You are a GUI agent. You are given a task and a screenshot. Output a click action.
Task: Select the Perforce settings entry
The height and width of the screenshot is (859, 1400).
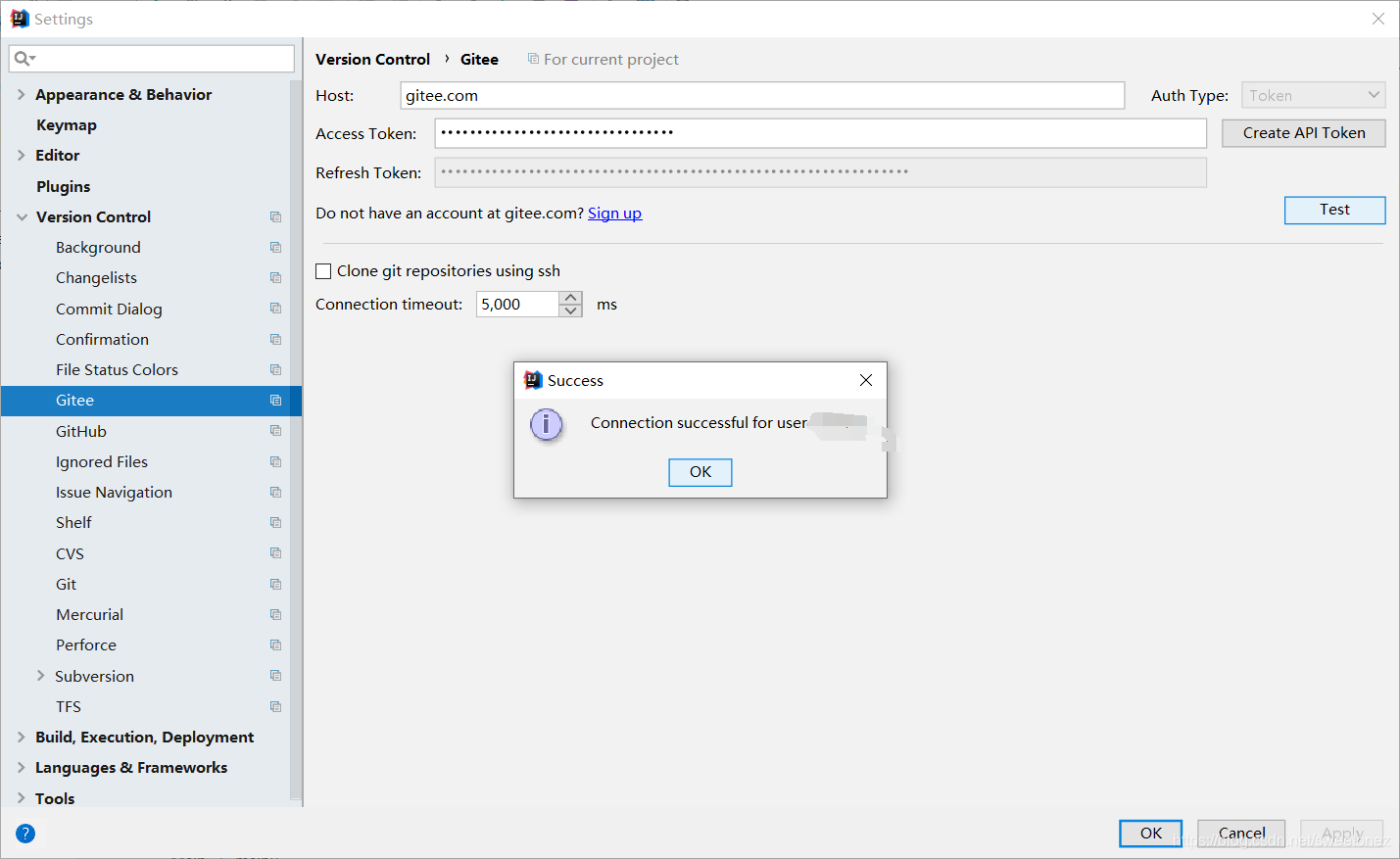coord(86,644)
